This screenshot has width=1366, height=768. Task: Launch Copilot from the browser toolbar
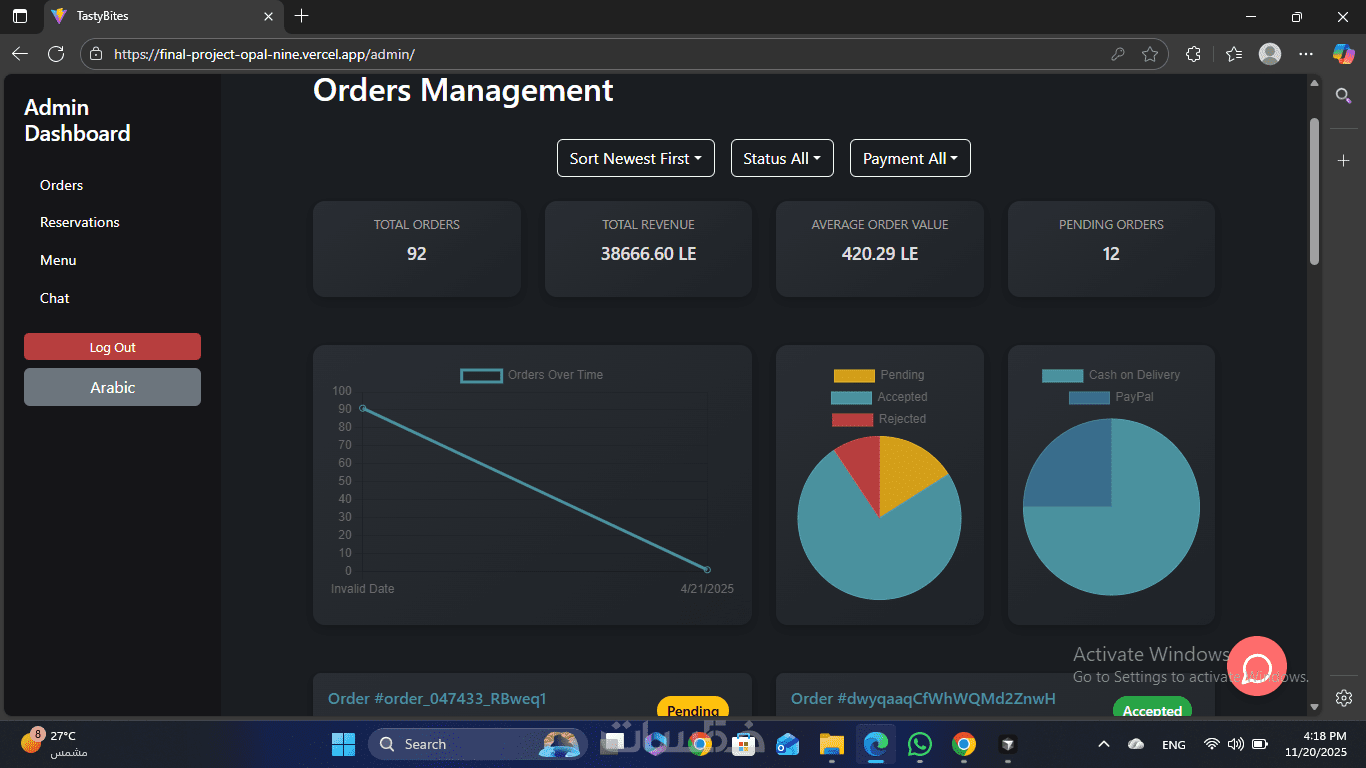click(x=1343, y=54)
